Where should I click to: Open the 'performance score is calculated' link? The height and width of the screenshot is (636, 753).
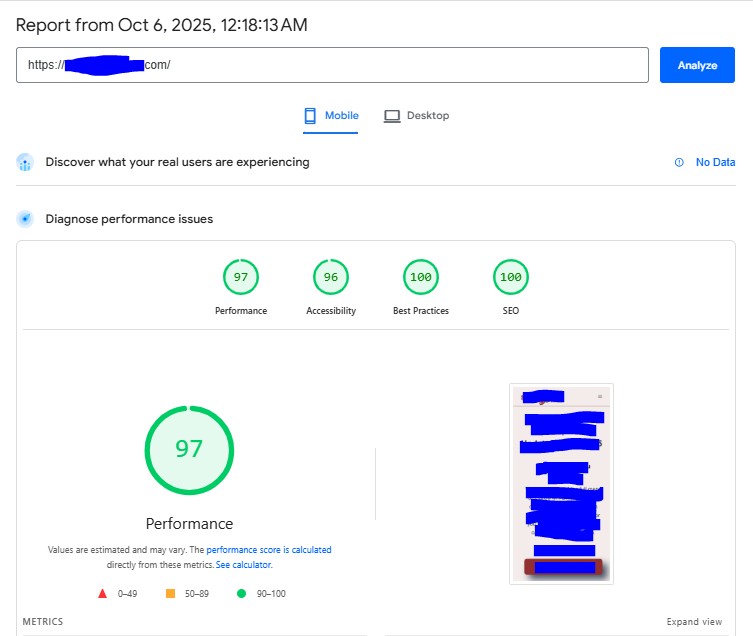(x=269, y=550)
